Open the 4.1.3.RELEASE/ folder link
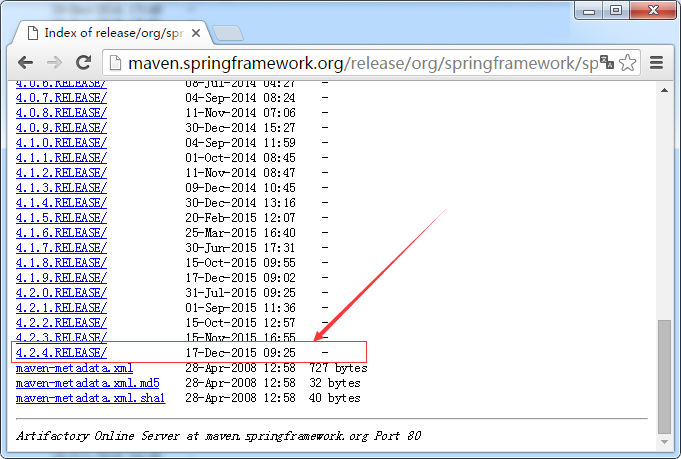 click(x=61, y=188)
